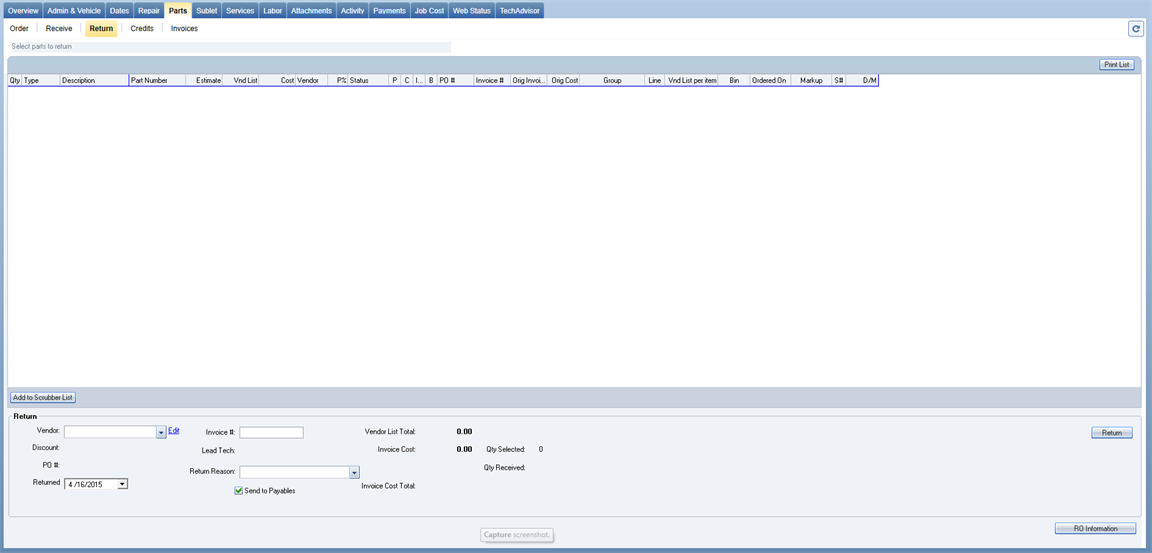Click the Capture screenshot button
The image size is (1152, 553).
517,535
